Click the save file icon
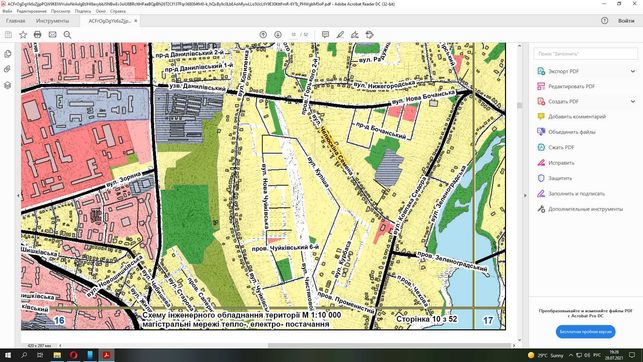This screenshot has width=643, height=362. [8, 35]
